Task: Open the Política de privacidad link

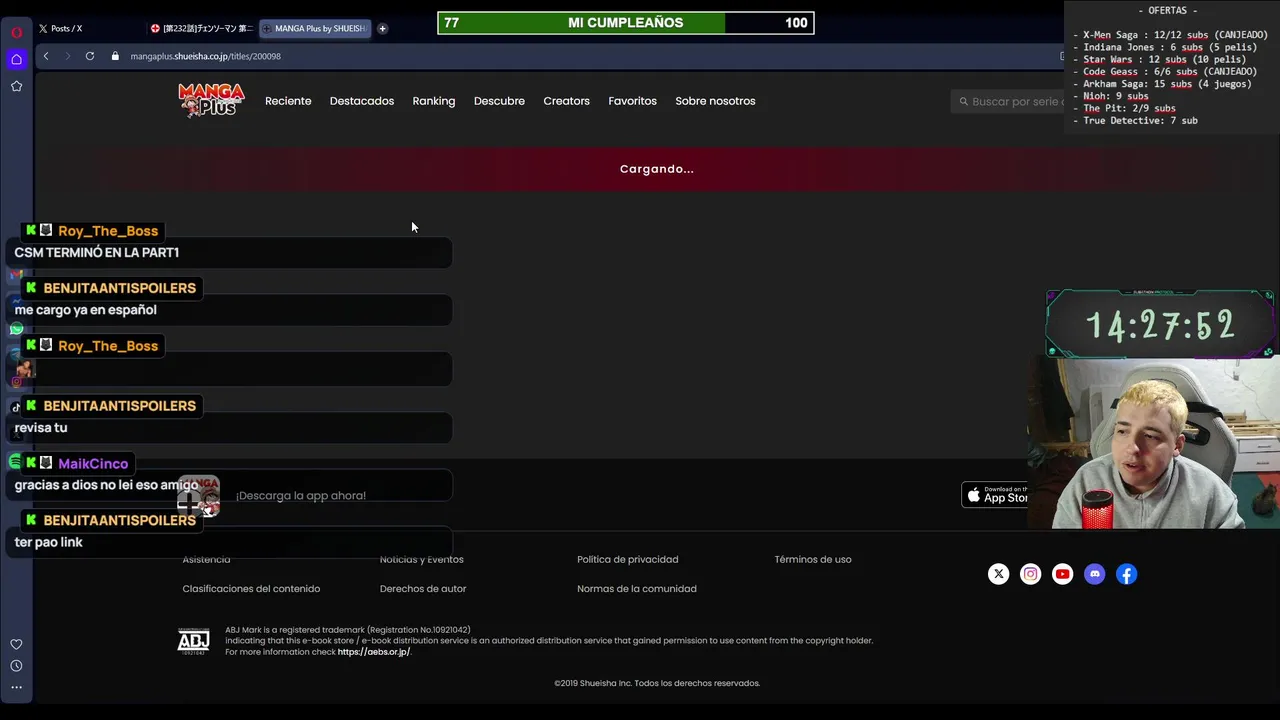Action: 627,559
